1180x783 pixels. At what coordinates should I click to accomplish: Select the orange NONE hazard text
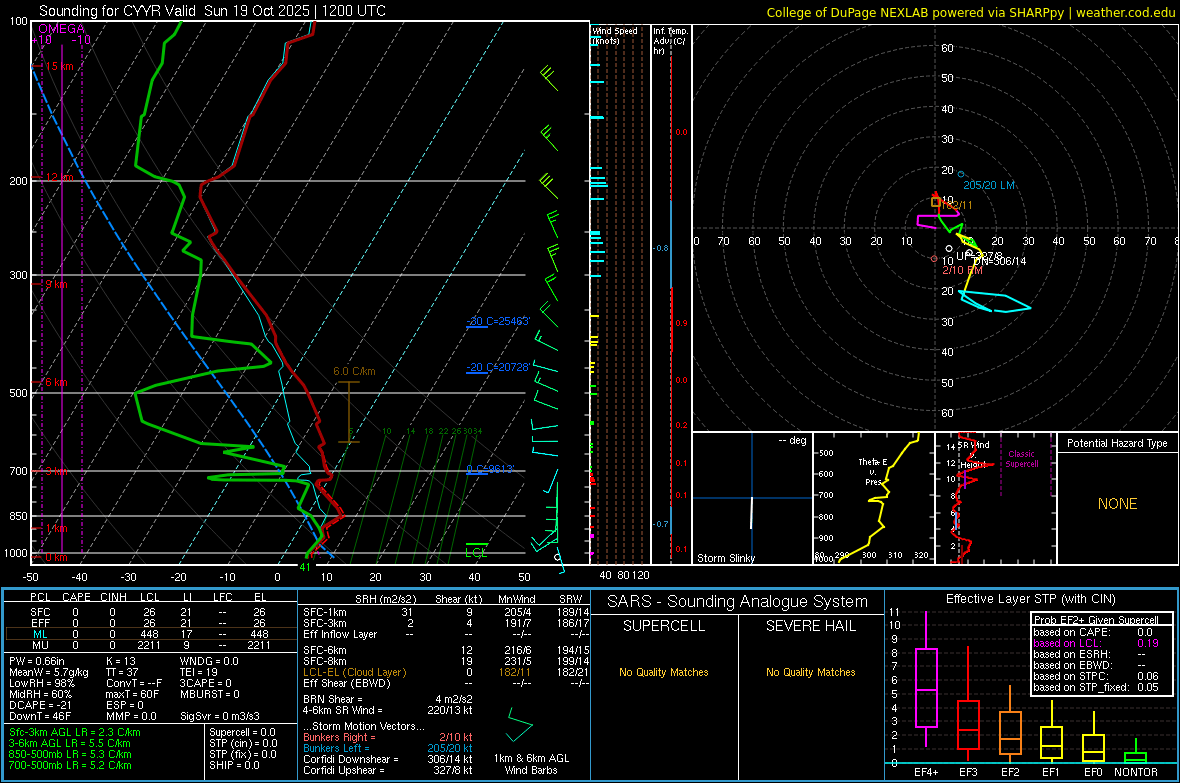(1117, 504)
